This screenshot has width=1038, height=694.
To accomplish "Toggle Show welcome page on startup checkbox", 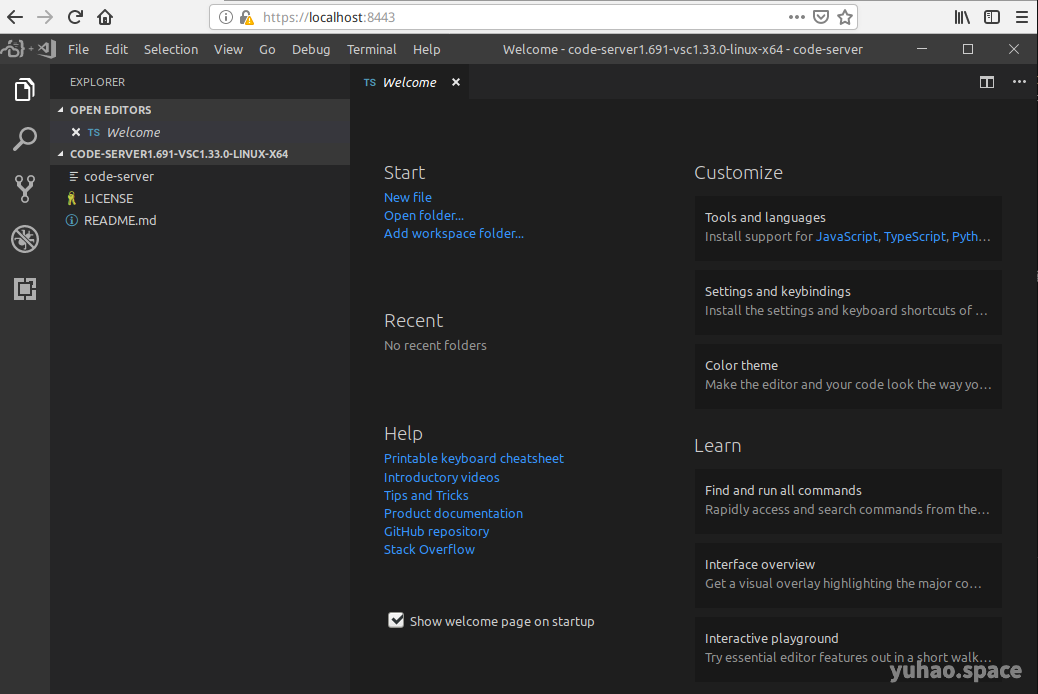I will click(396, 621).
